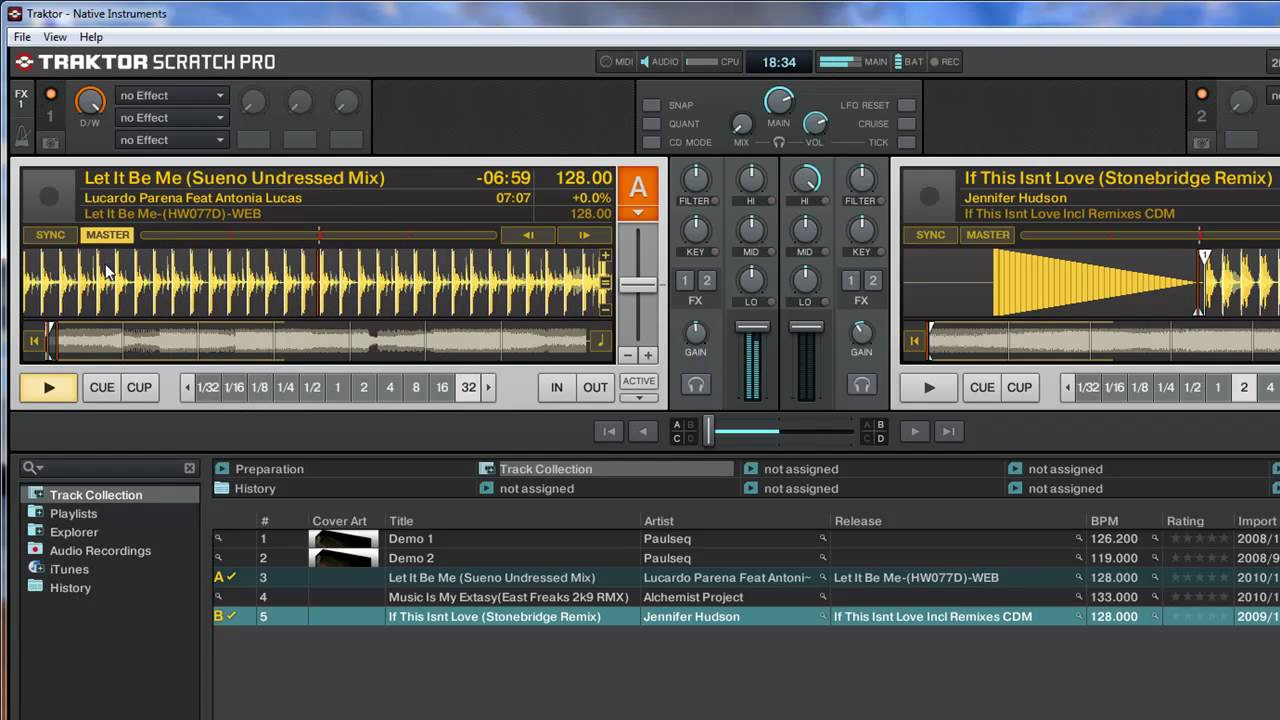Open the View menu
1280x720 pixels.
pos(55,37)
